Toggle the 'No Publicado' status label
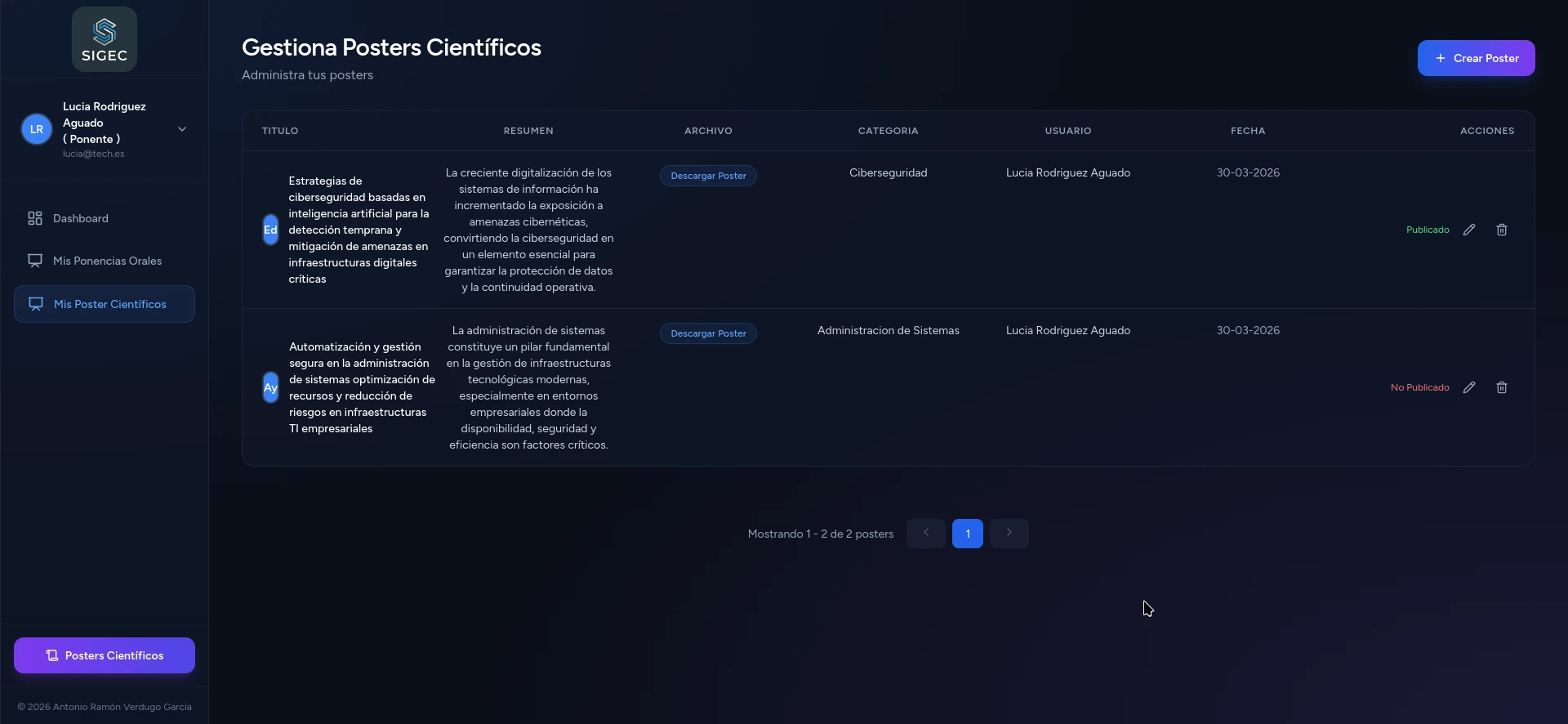 point(1419,387)
